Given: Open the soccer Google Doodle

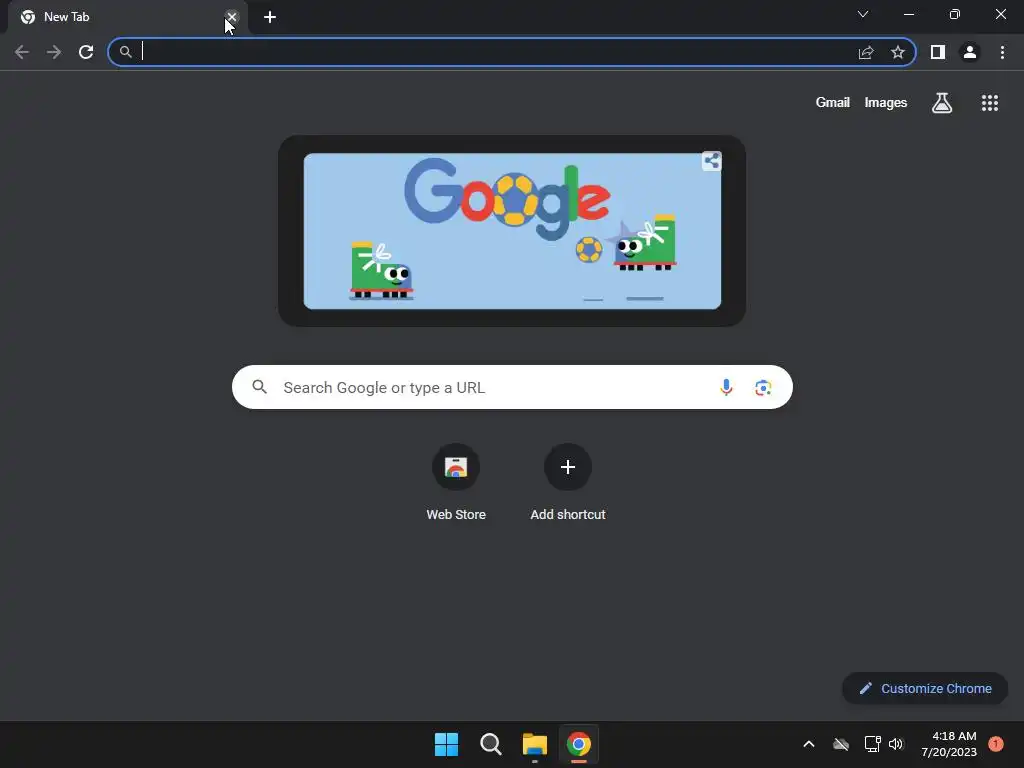Looking at the screenshot, I should (x=512, y=231).
